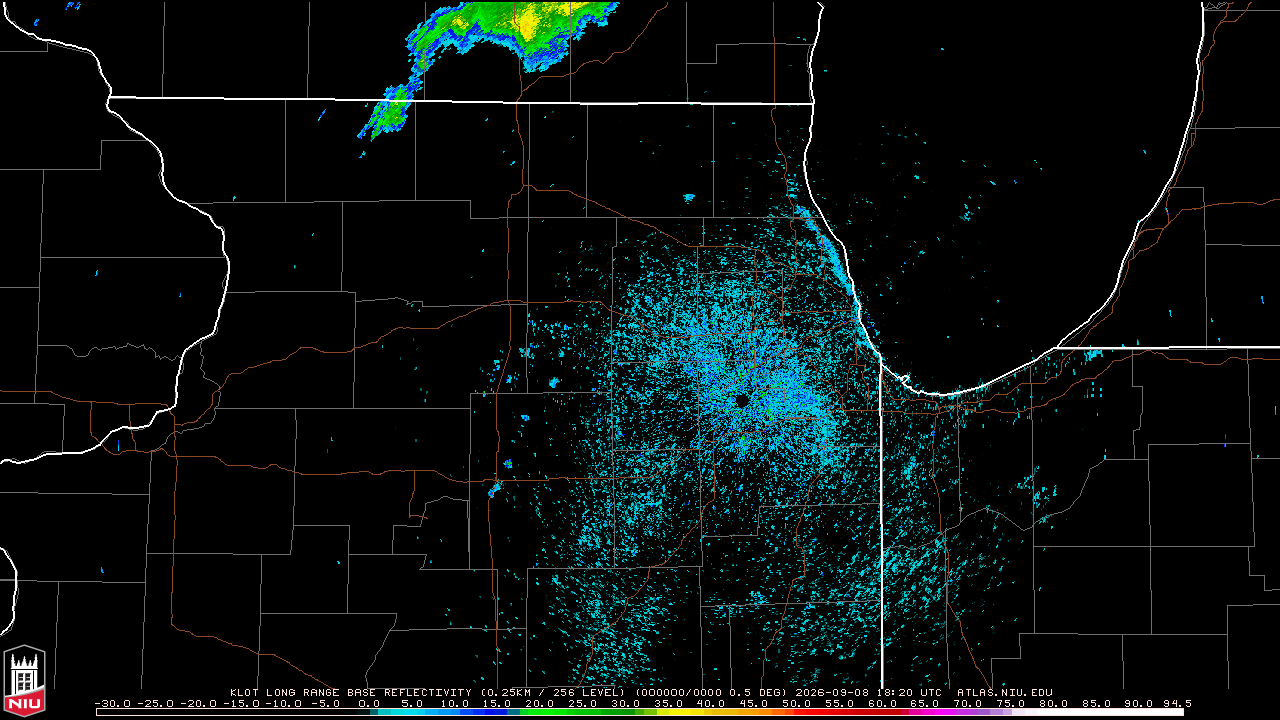Viewport: 1280px width, 720px height.
Task: Click the 0.25KM / 256 LEVEL resolution text
Action: coord(552,692)
